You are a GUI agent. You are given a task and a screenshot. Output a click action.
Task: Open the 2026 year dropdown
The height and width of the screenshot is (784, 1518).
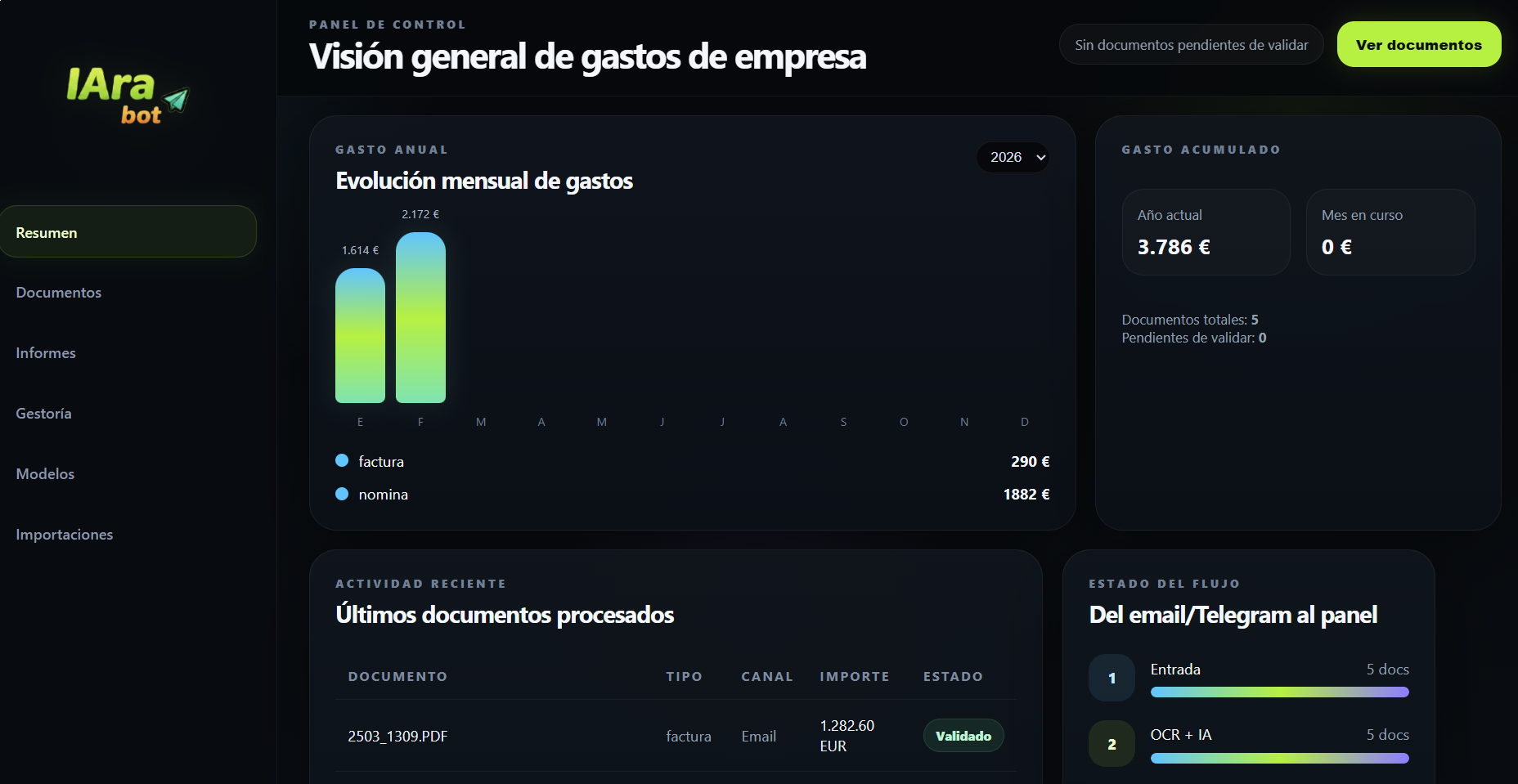click(1013, 157)
